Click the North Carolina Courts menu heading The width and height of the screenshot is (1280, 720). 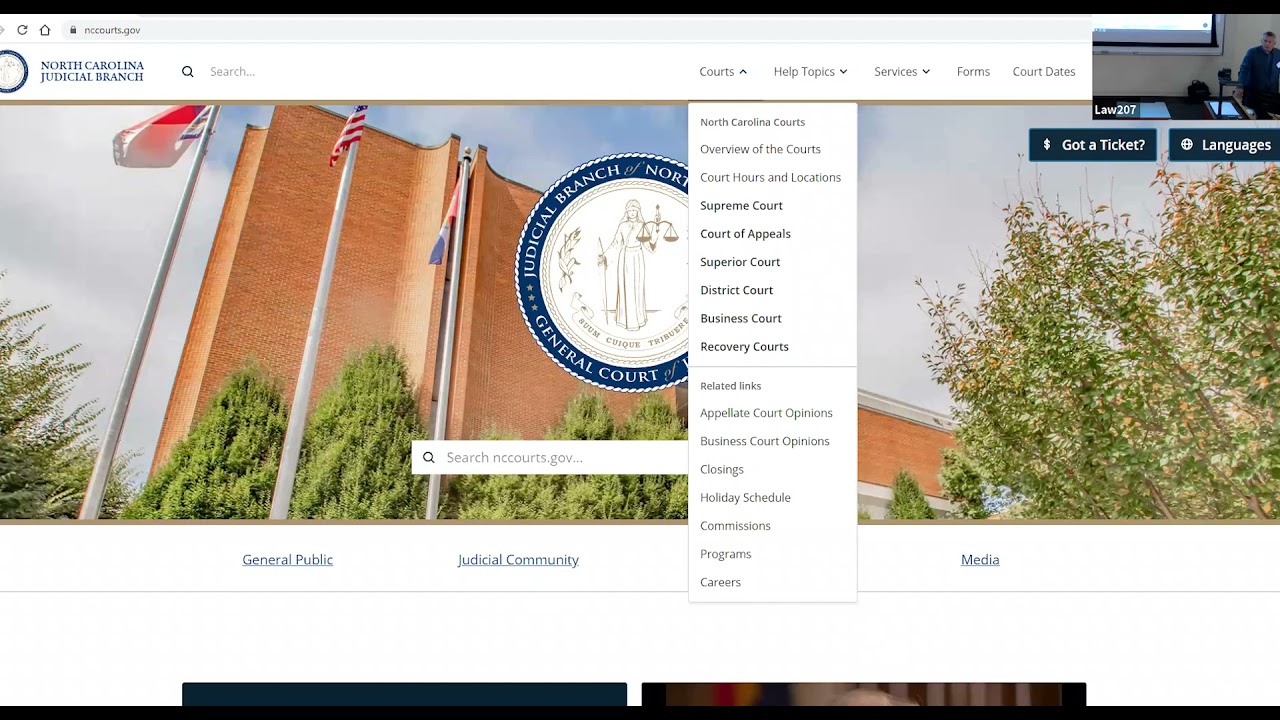[752, 122]
